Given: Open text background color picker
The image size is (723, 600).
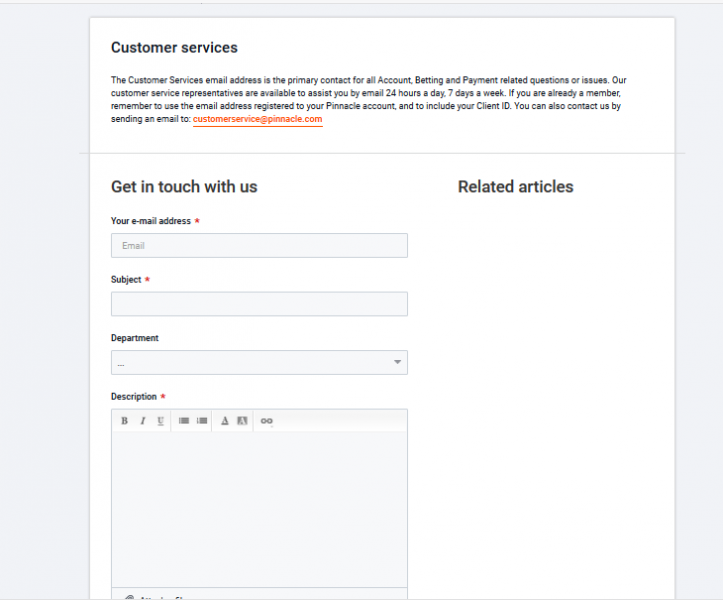Looking at the screenshot, I should point(243,421).
